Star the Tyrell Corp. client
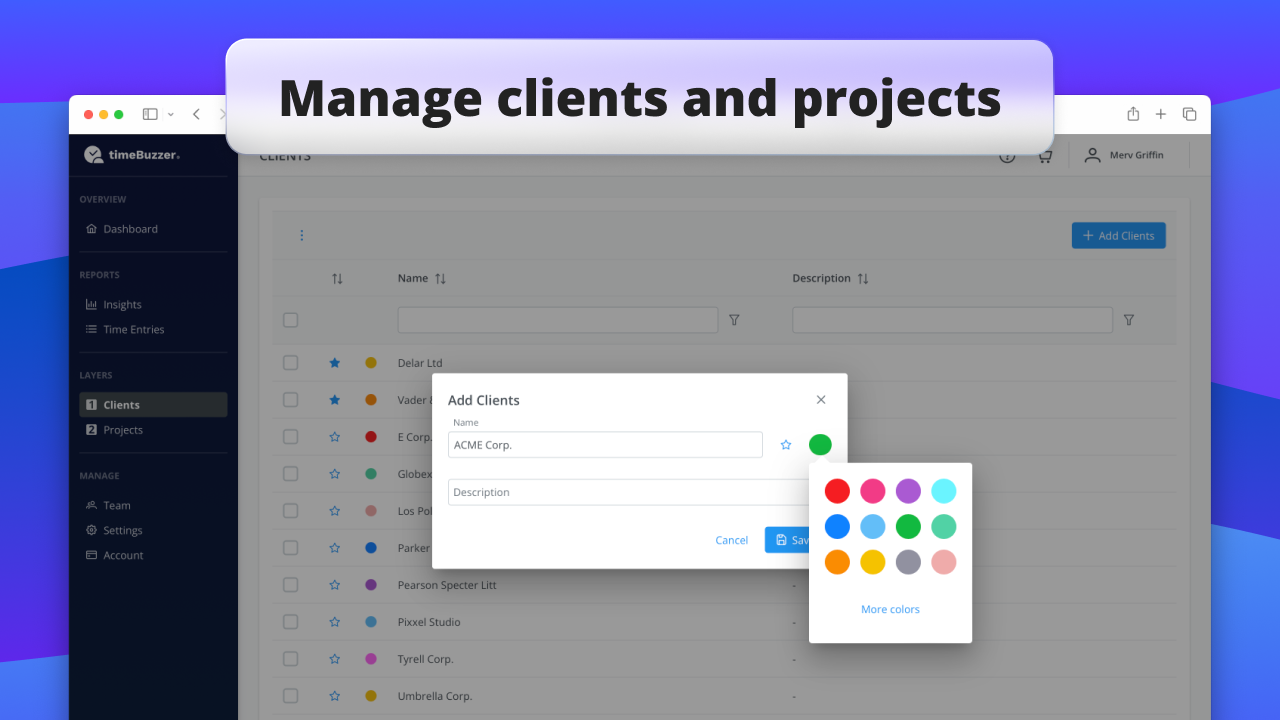The width and height of the screenshot is (1280, 720). 335,659
